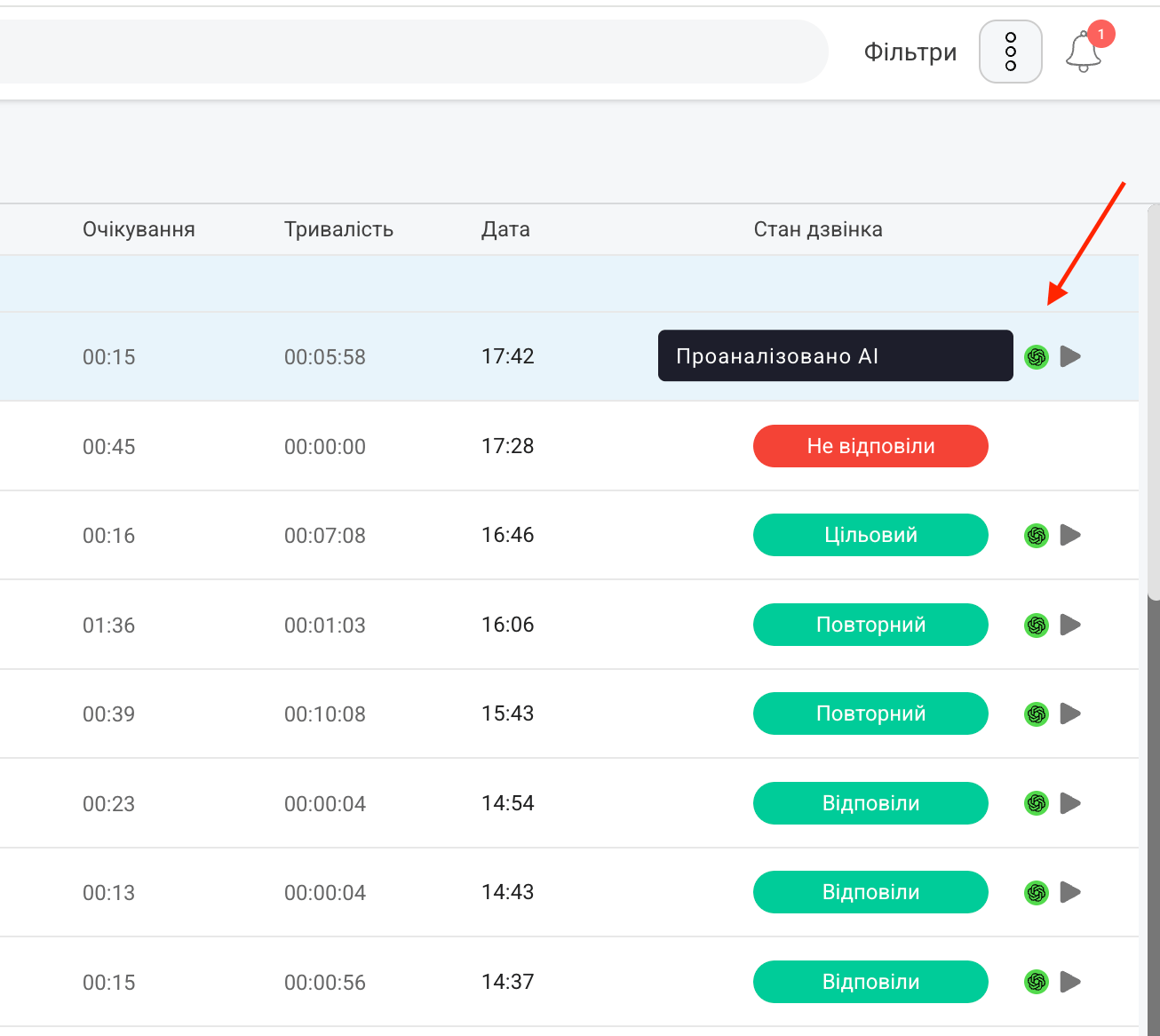Open AI analysis for the 16:46 call

pos(1037,536)
